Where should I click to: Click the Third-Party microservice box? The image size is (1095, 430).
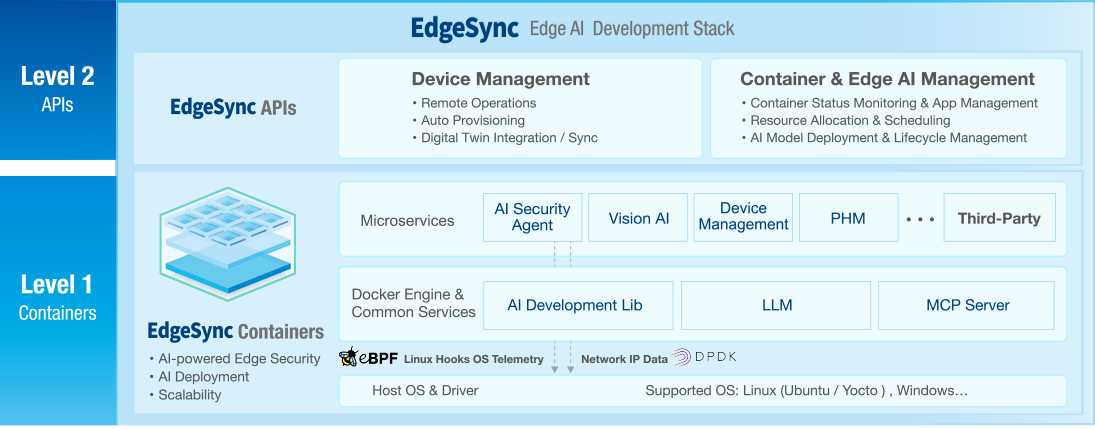(x=998, y=218)
